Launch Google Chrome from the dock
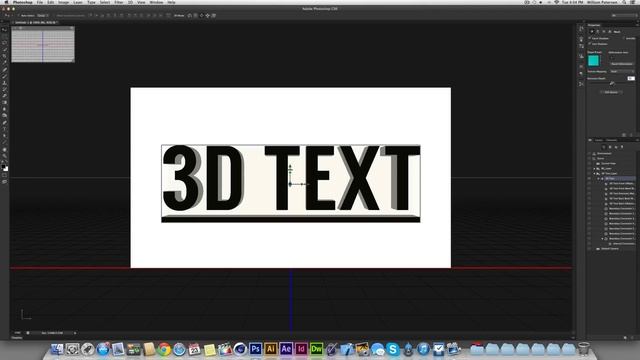 (164, 349)
